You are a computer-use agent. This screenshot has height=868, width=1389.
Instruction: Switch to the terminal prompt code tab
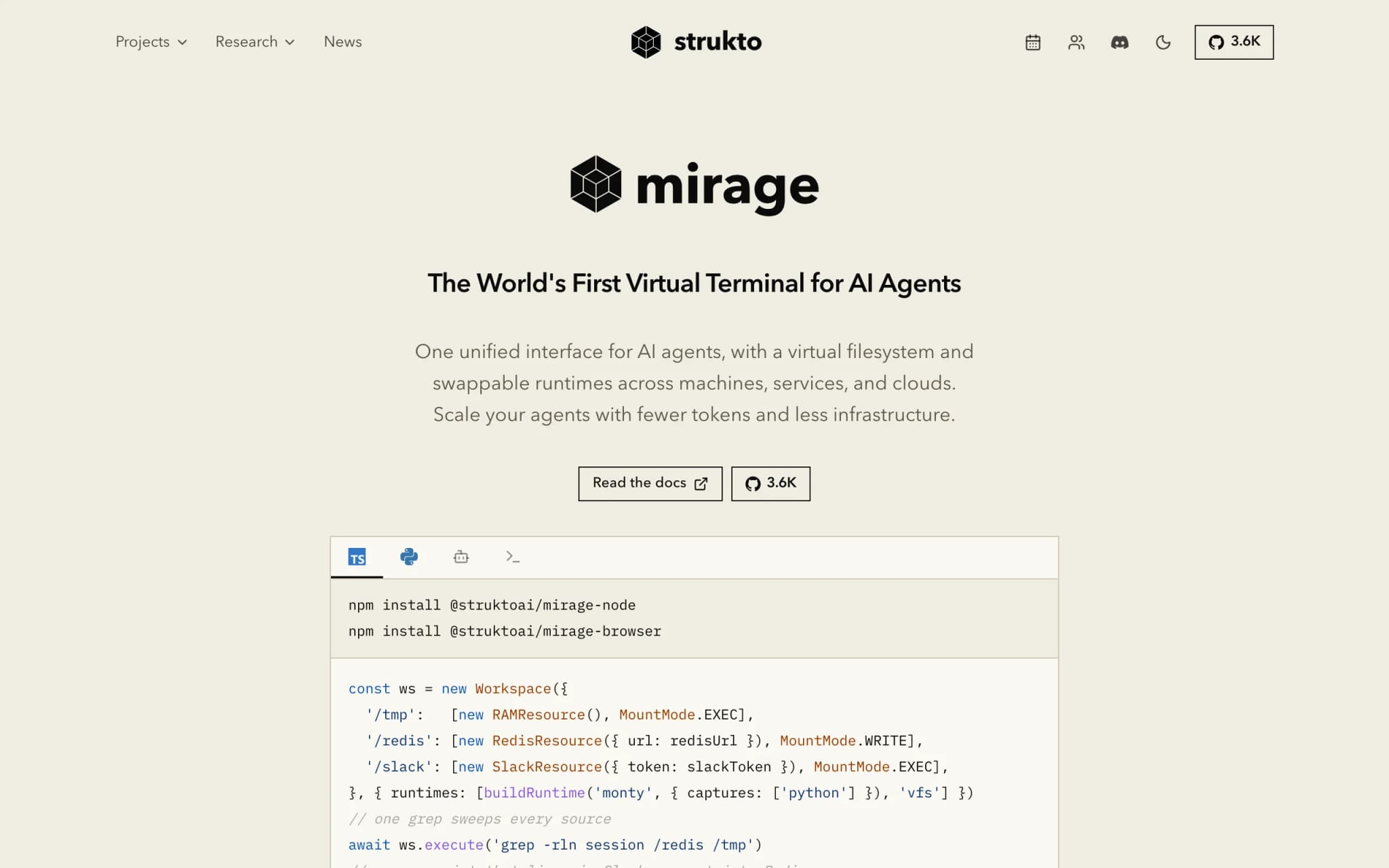coord(513,557)
